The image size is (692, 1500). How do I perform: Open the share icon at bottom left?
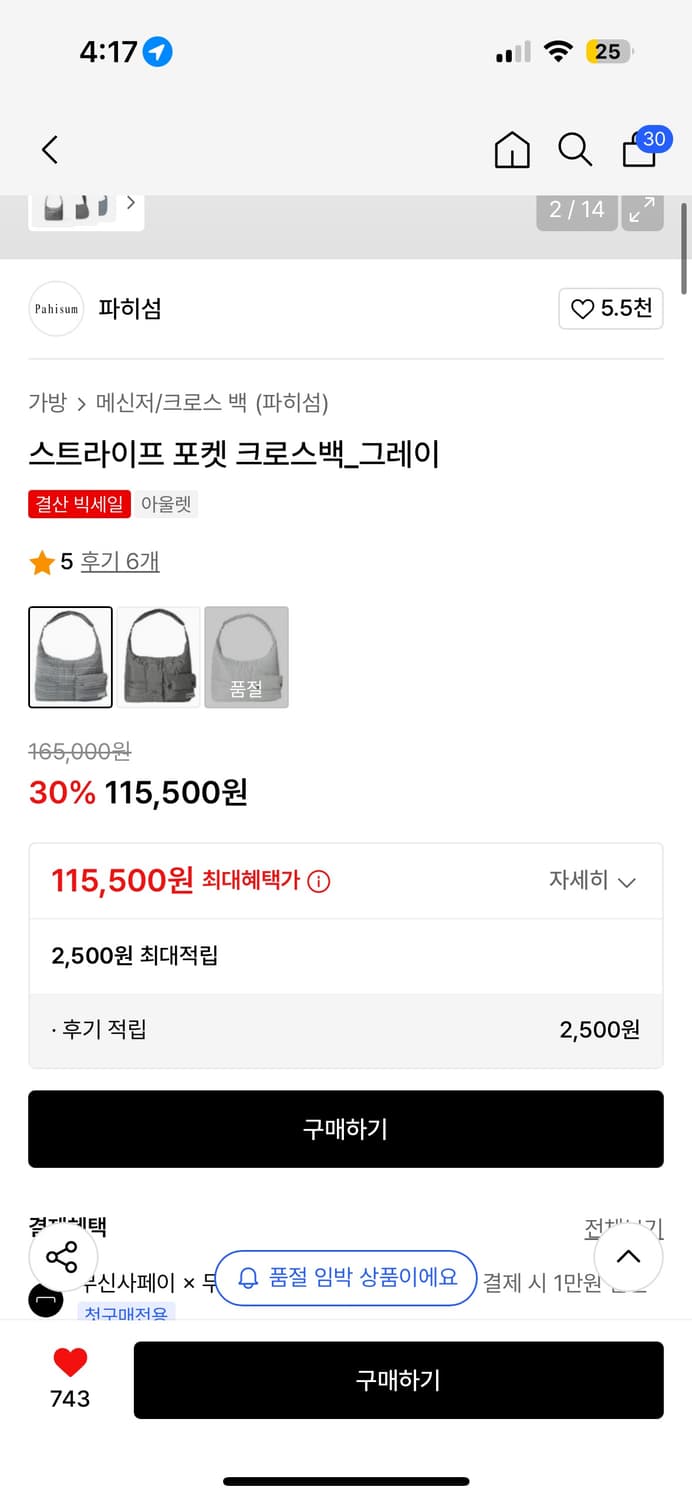(62, 1256)
